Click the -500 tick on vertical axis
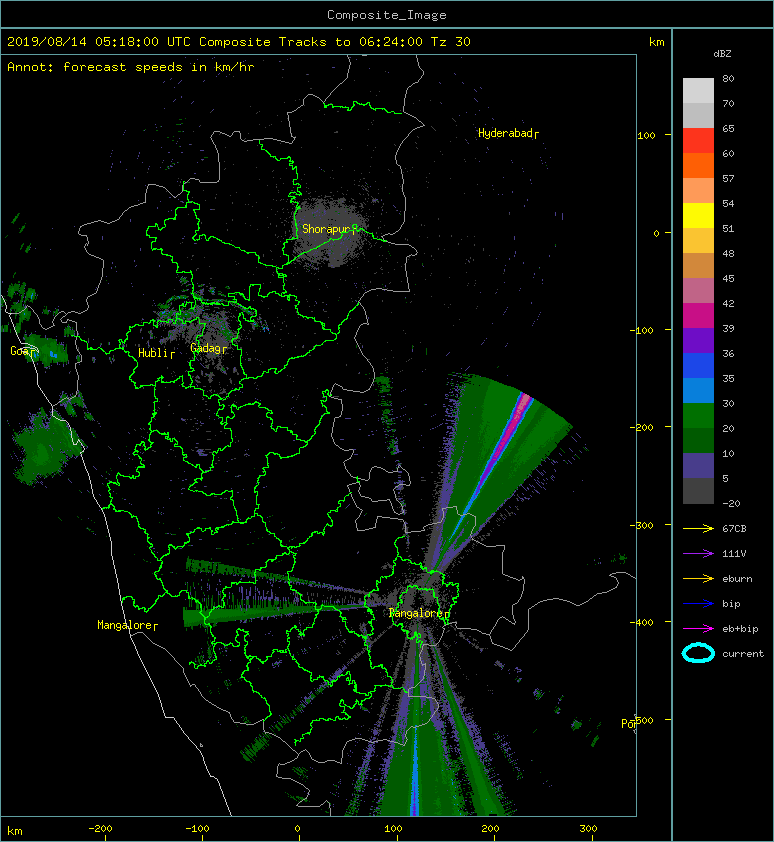This screenshot has height=842, width=774. [x=642, y=721]
